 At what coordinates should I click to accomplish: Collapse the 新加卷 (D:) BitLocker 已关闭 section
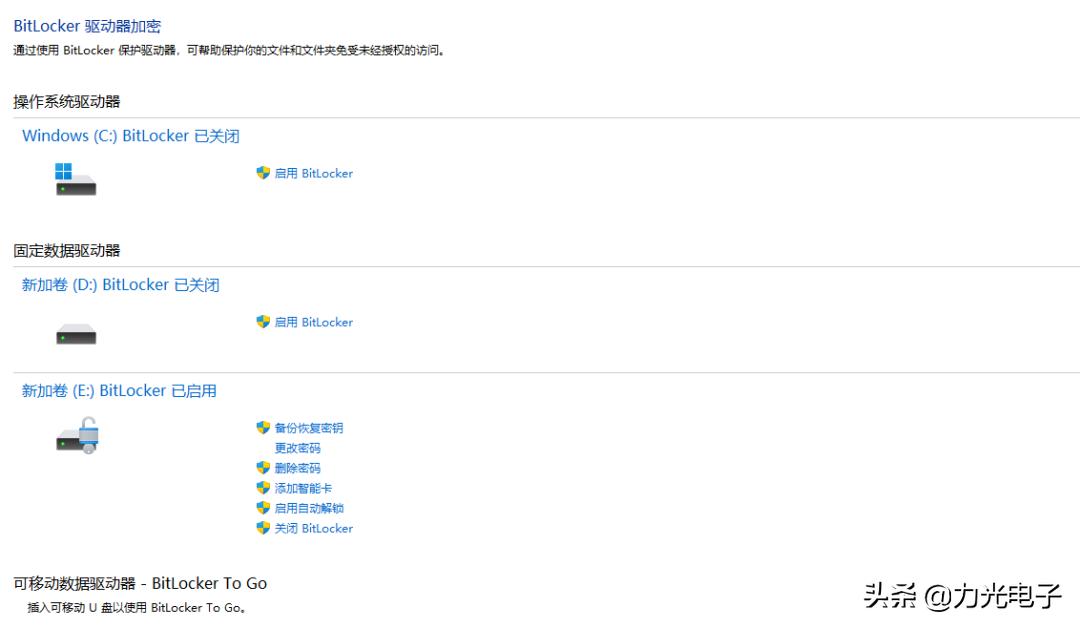click(120, 284)
